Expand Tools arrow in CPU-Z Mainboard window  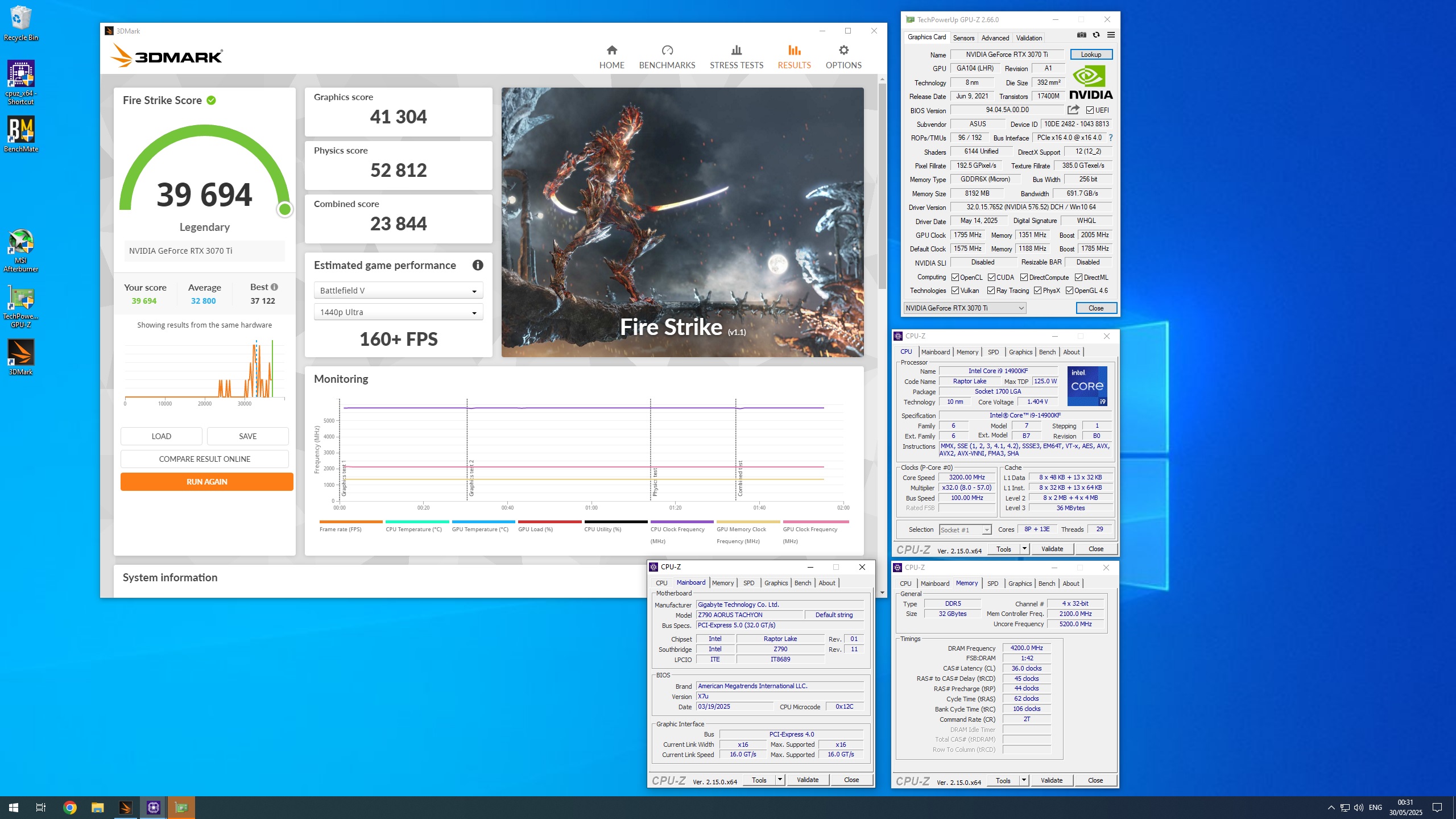click(780, 780)
